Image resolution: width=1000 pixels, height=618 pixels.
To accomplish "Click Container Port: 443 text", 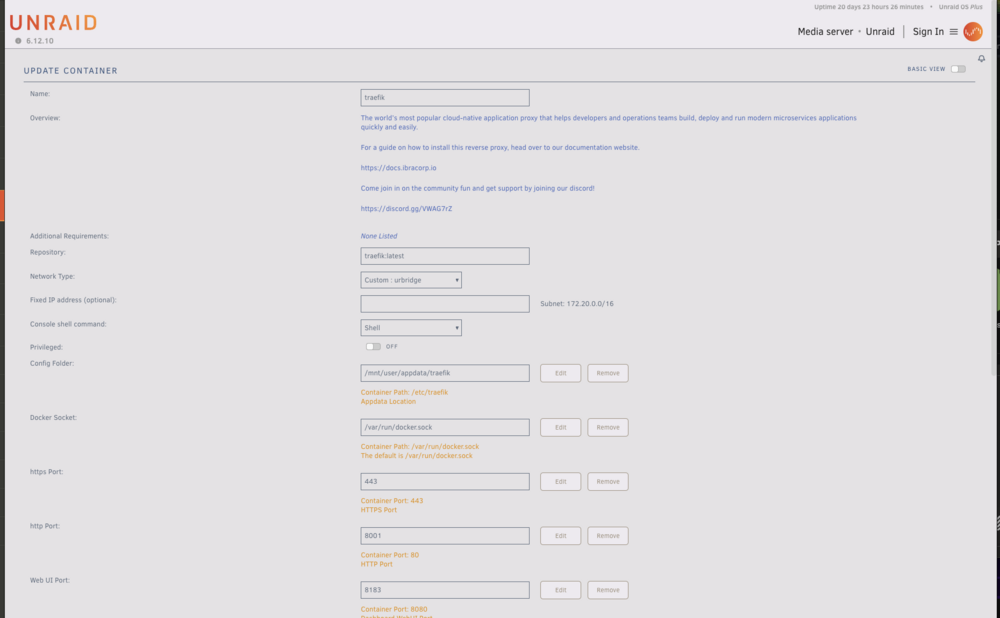I will click(x=392, y=501).
